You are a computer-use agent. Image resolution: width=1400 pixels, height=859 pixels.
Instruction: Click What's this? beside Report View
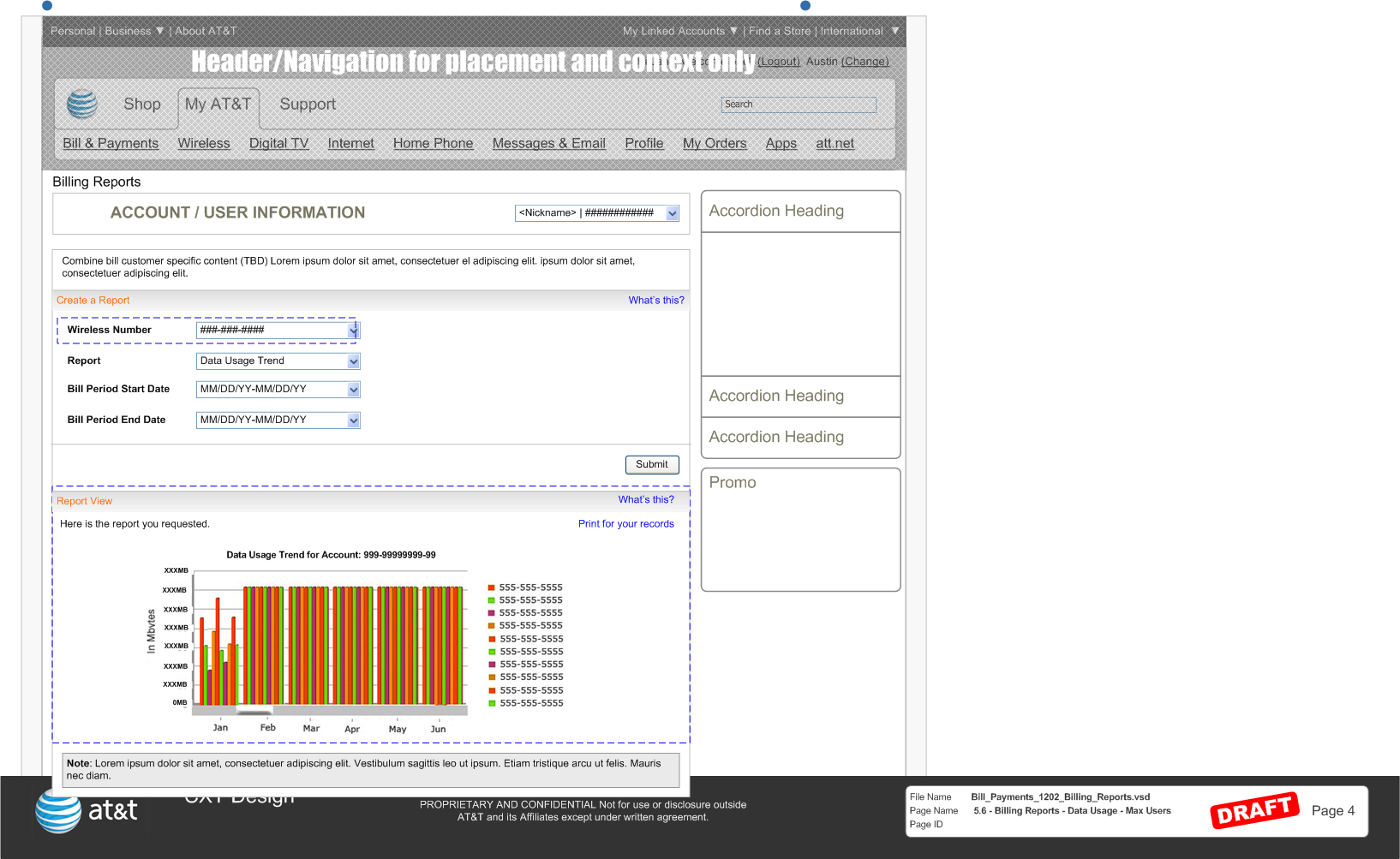646,500
